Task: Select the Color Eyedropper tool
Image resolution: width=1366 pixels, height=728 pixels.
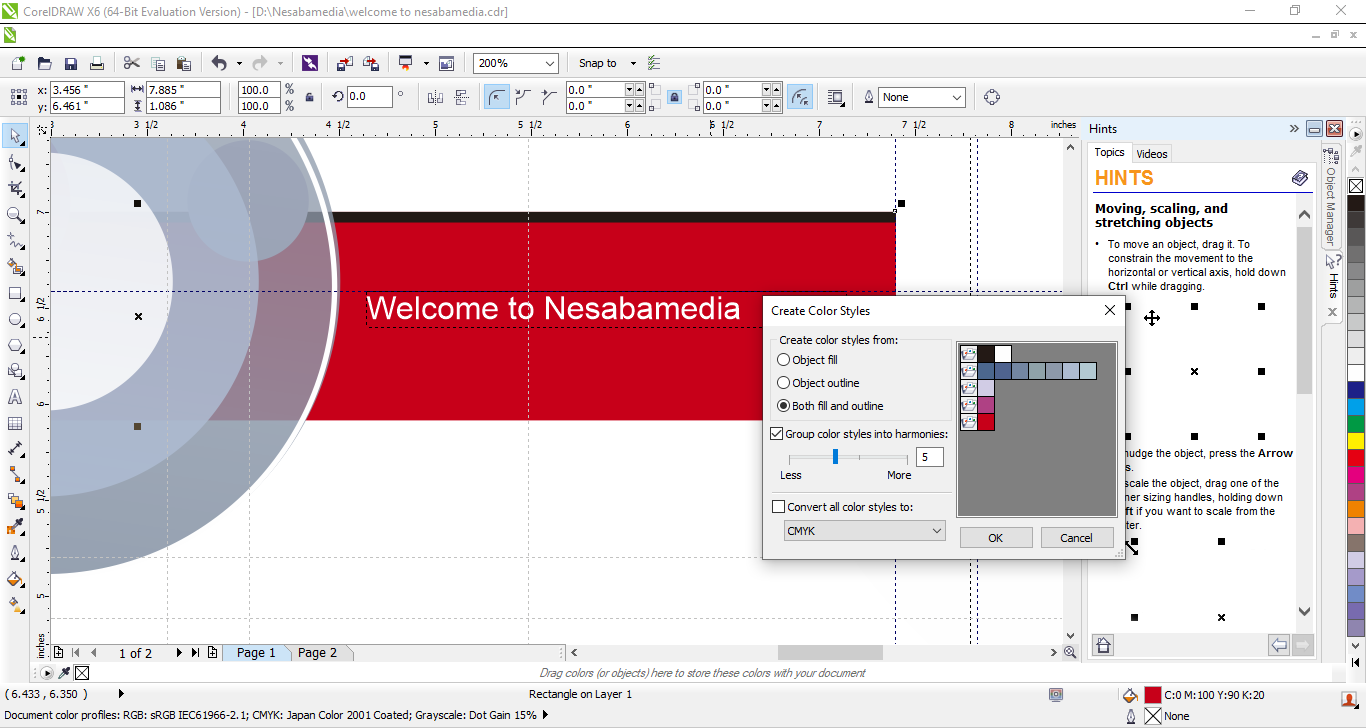Action: coord(15,527)
